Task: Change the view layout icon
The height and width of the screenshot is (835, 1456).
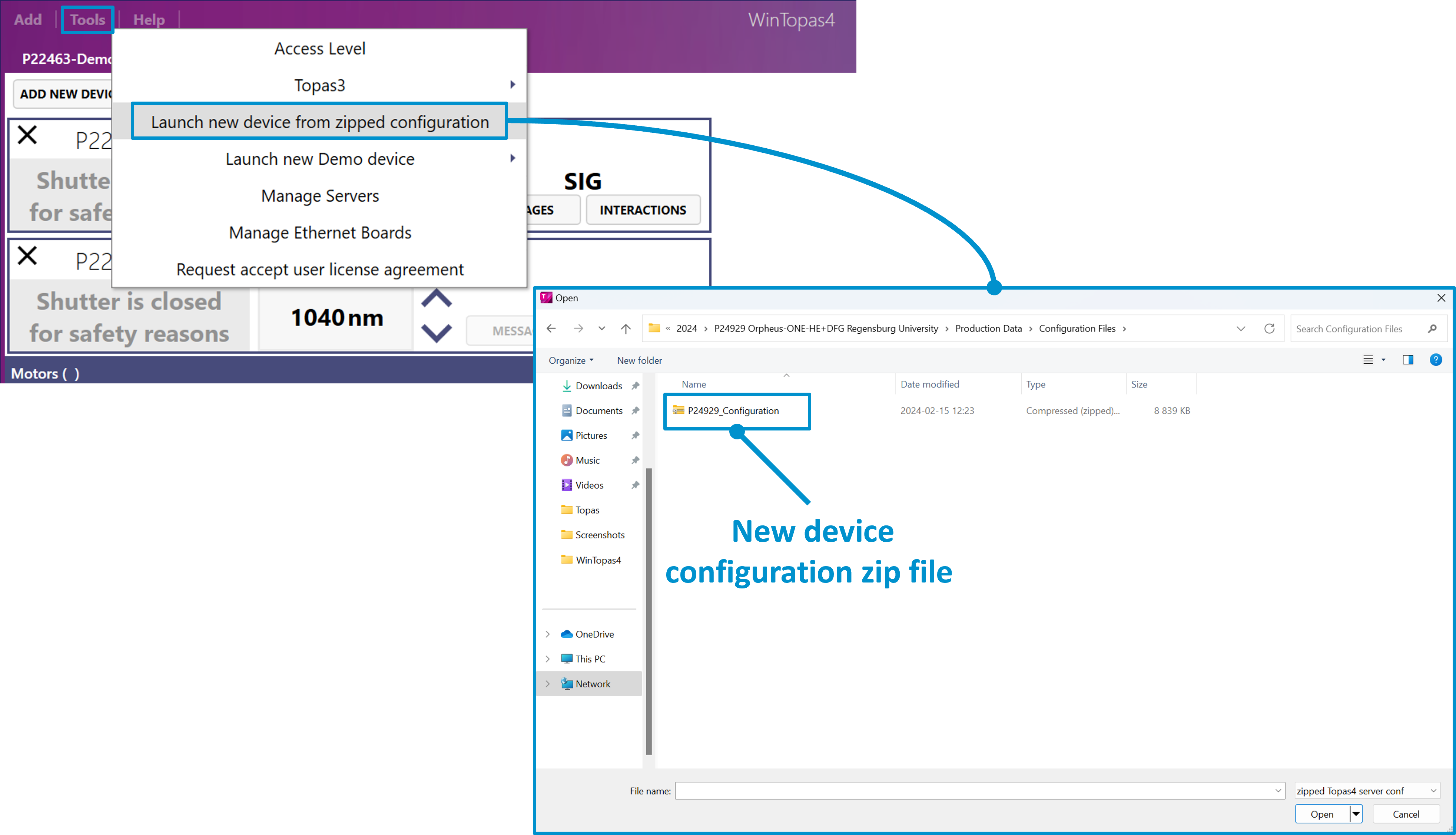Action: [1368, 360]
